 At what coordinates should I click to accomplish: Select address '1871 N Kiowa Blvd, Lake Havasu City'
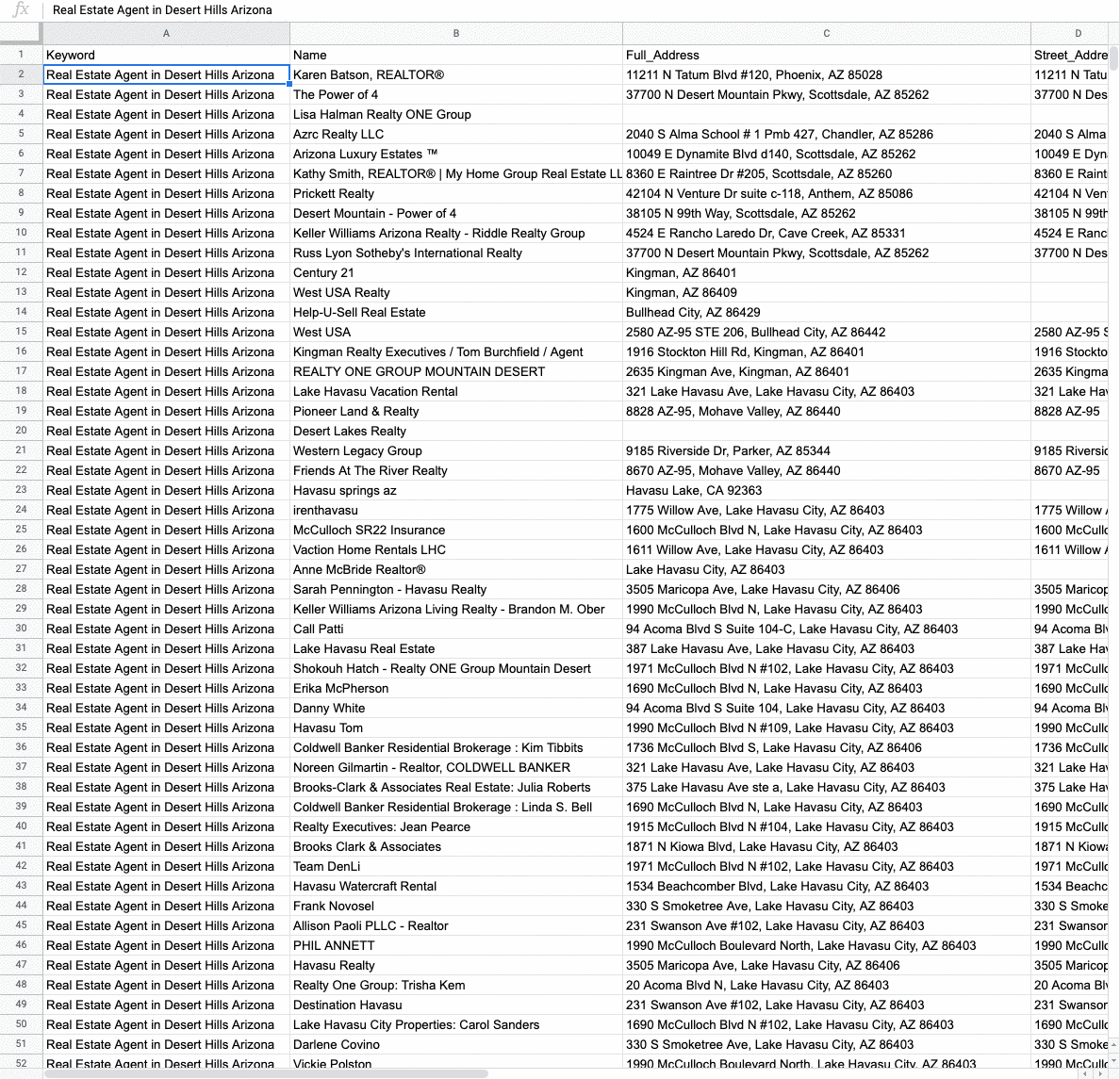[x=827, y=846]
